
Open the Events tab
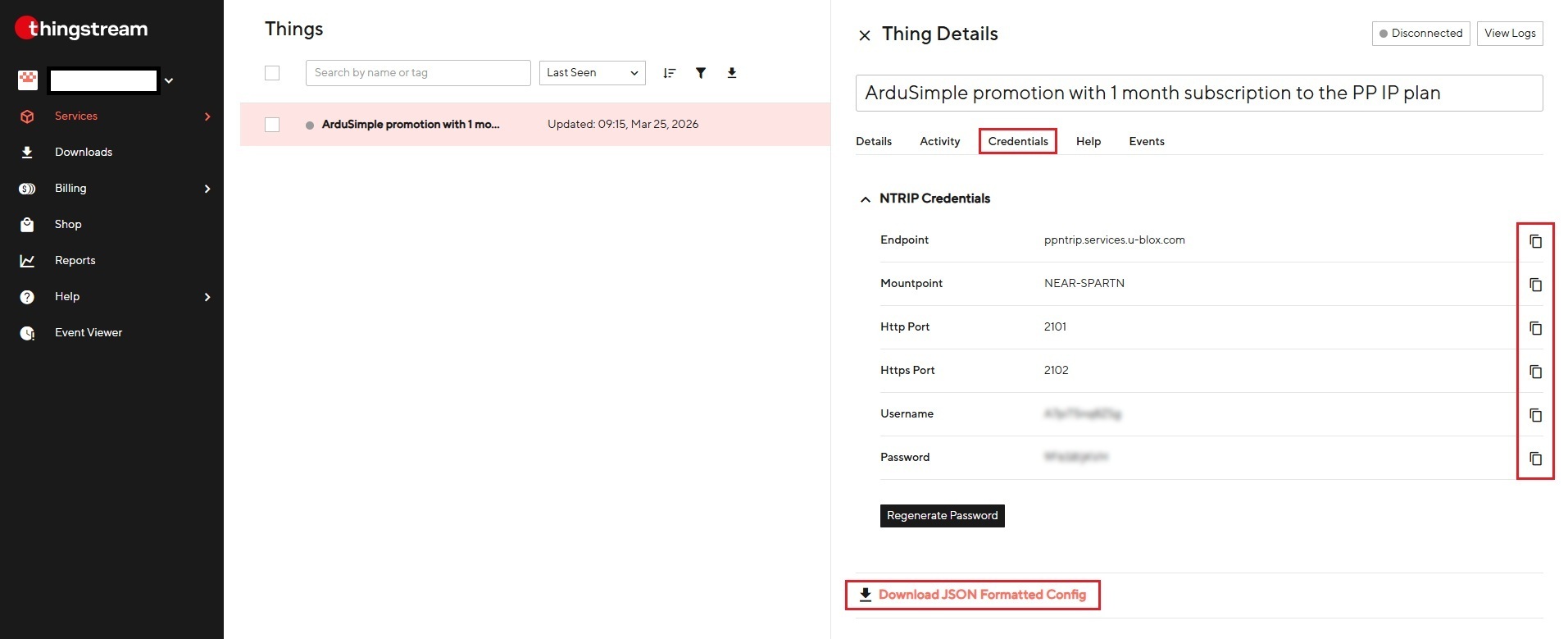pyautogui.click(x=1146, y=141)
